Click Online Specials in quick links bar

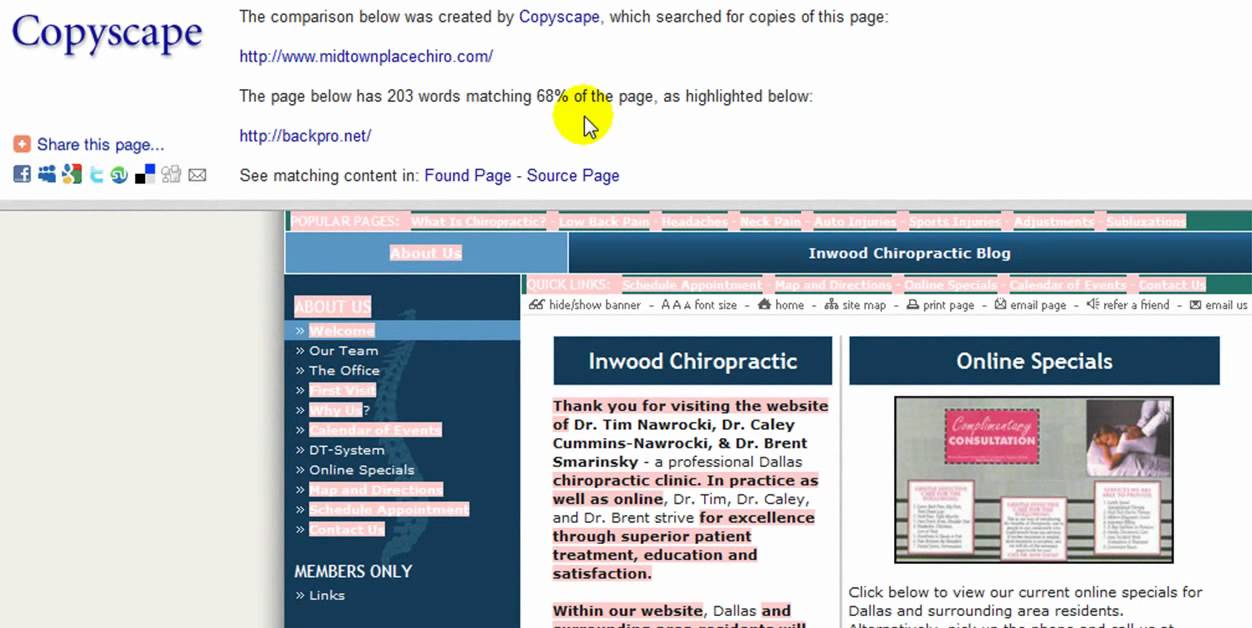tap(950, 285)
